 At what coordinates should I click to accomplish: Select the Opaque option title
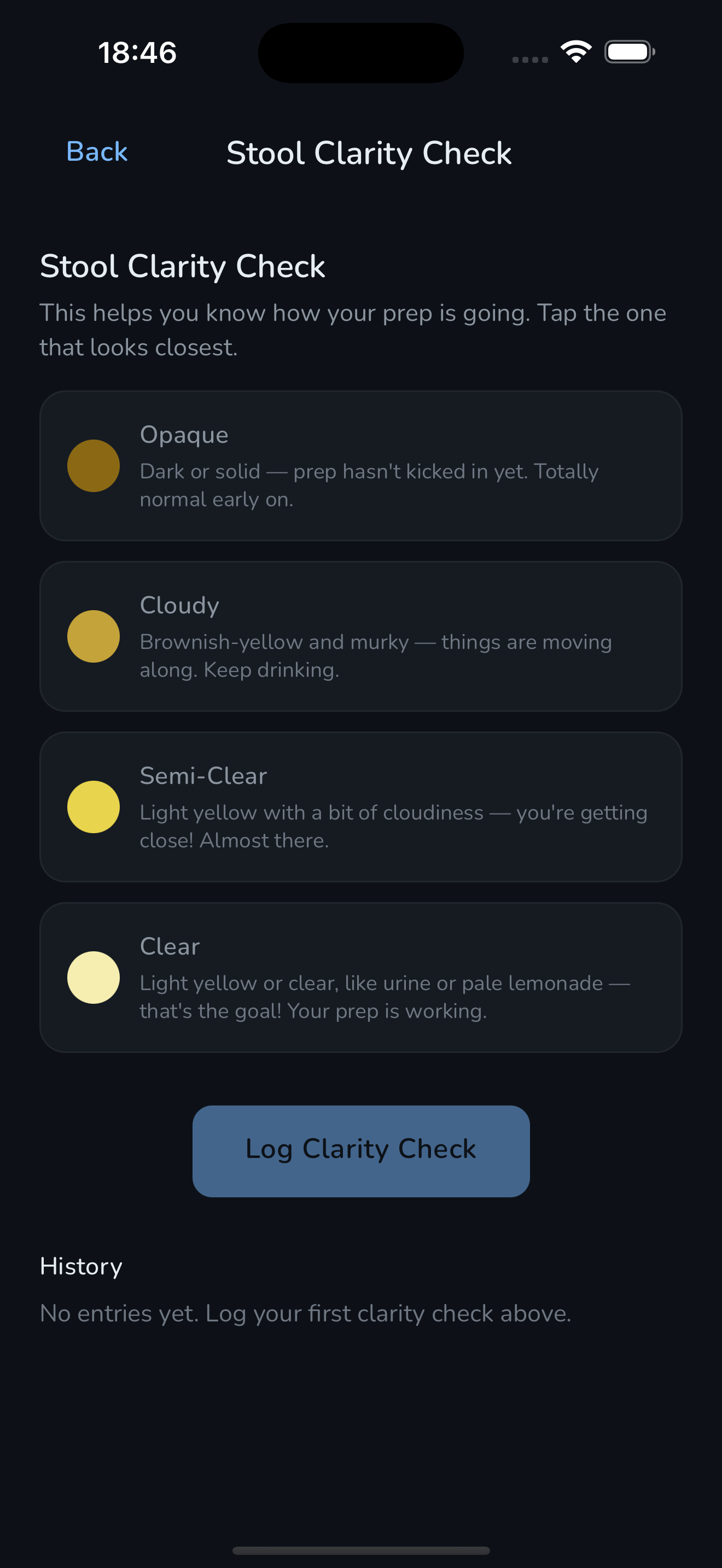pyautogui.click(x=184, y=435)
